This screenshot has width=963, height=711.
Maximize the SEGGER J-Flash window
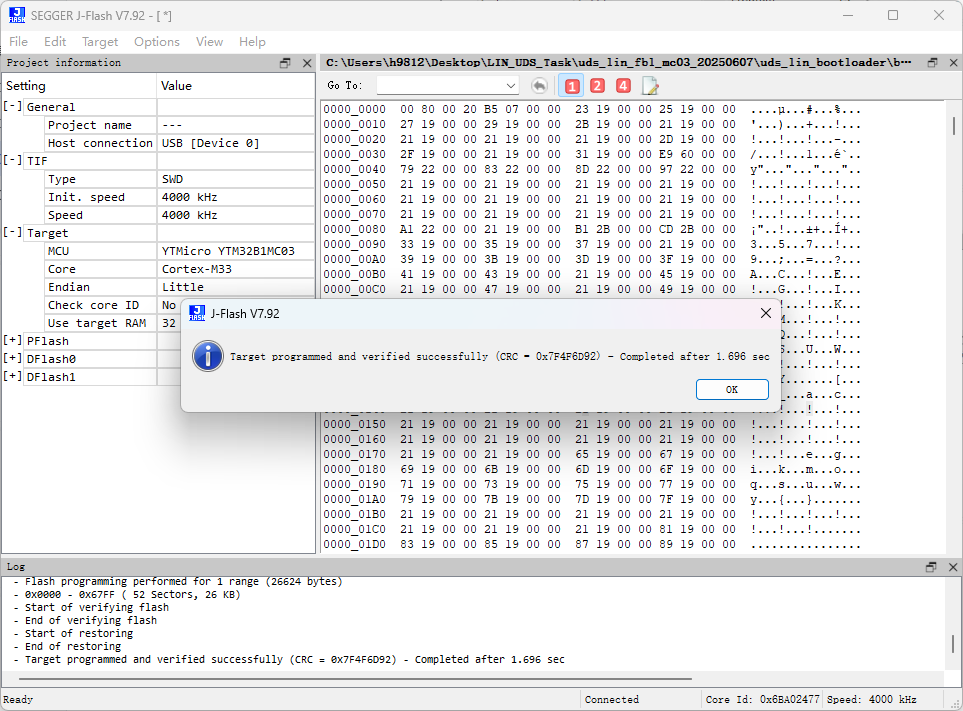pos(893,15)
